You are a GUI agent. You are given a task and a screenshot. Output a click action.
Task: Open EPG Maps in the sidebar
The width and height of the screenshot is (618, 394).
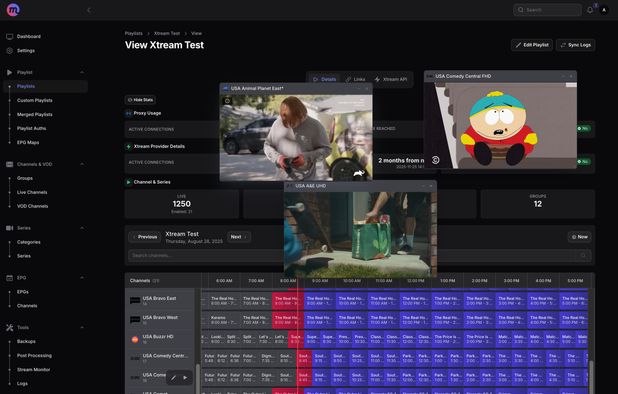[28, 143]
